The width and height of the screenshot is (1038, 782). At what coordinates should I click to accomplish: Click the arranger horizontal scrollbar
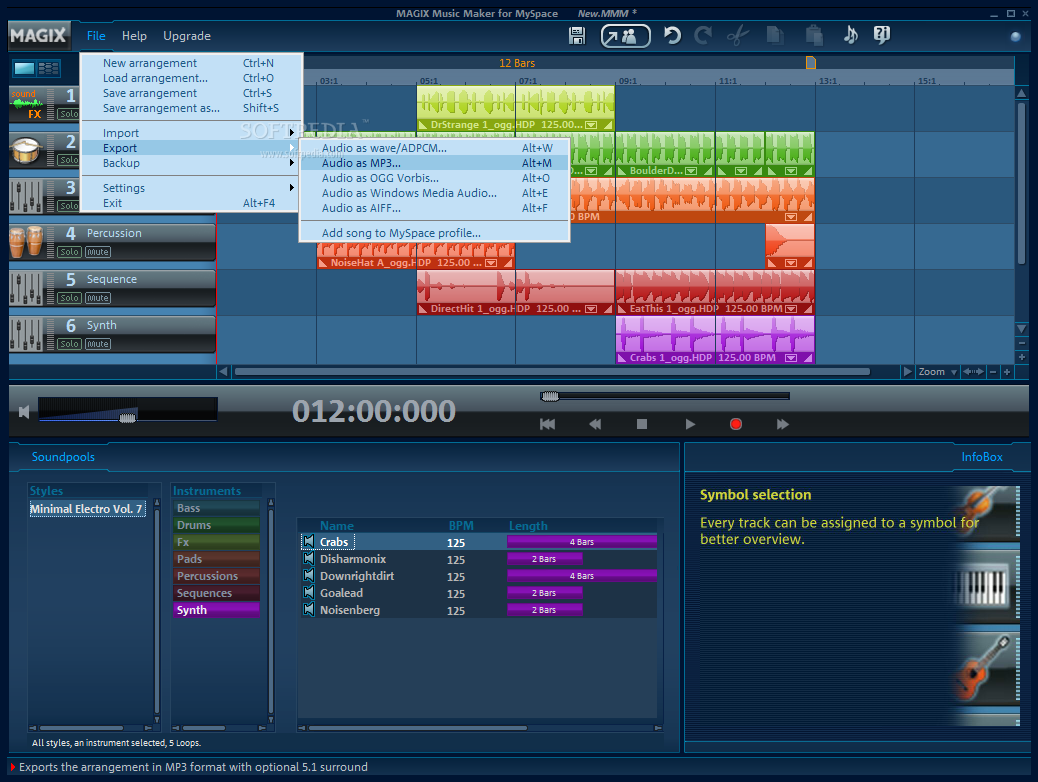tap(553, 372)
